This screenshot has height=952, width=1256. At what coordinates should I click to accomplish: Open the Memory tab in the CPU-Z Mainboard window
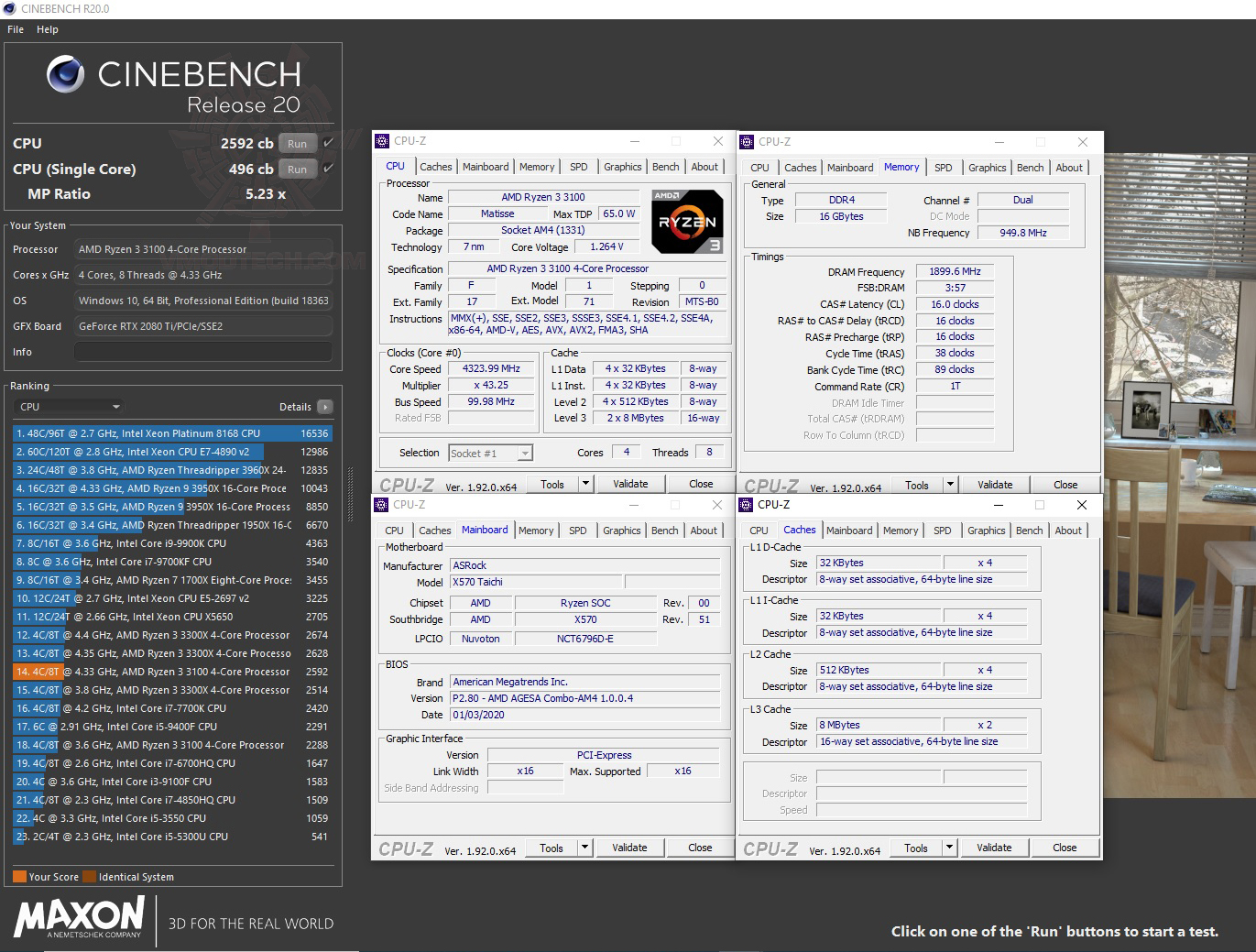[x=536, y=531]
